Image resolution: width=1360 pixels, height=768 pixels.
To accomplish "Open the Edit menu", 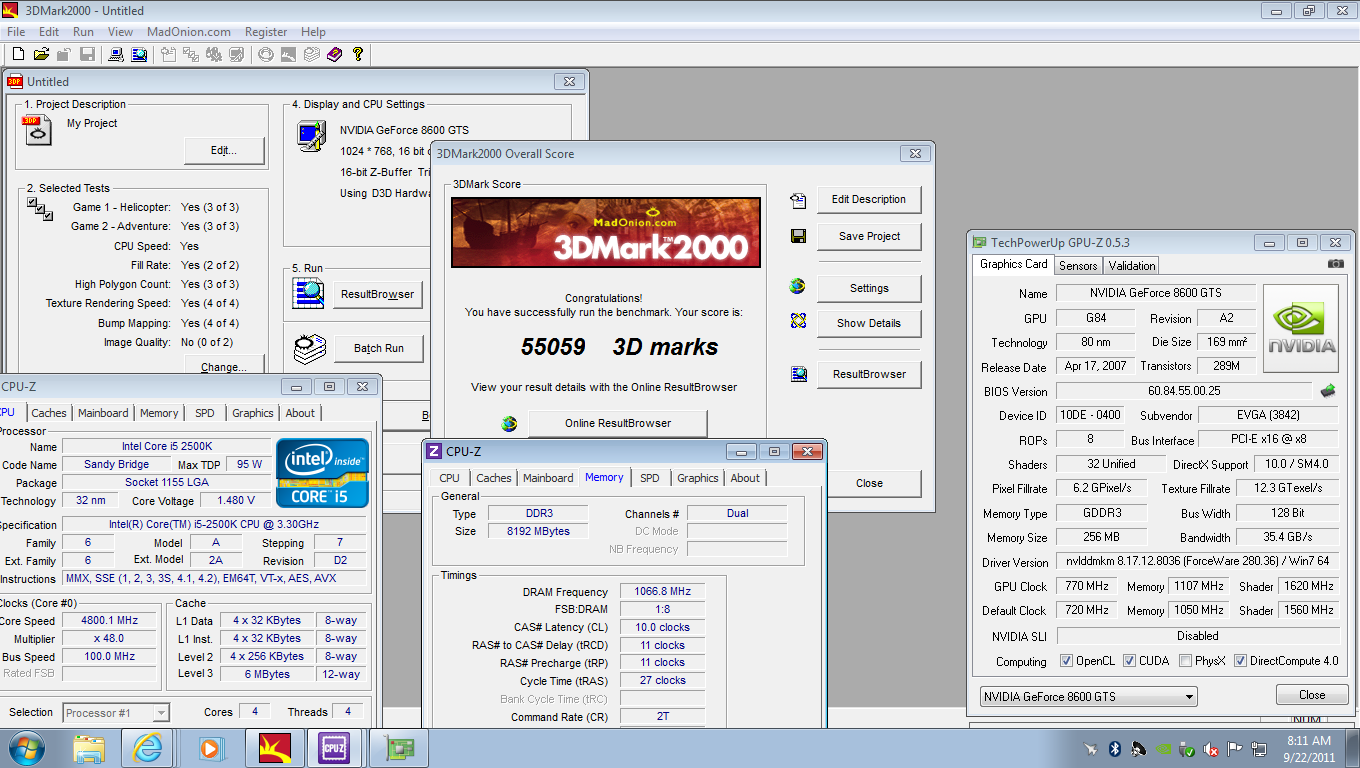I will [49, 32].
